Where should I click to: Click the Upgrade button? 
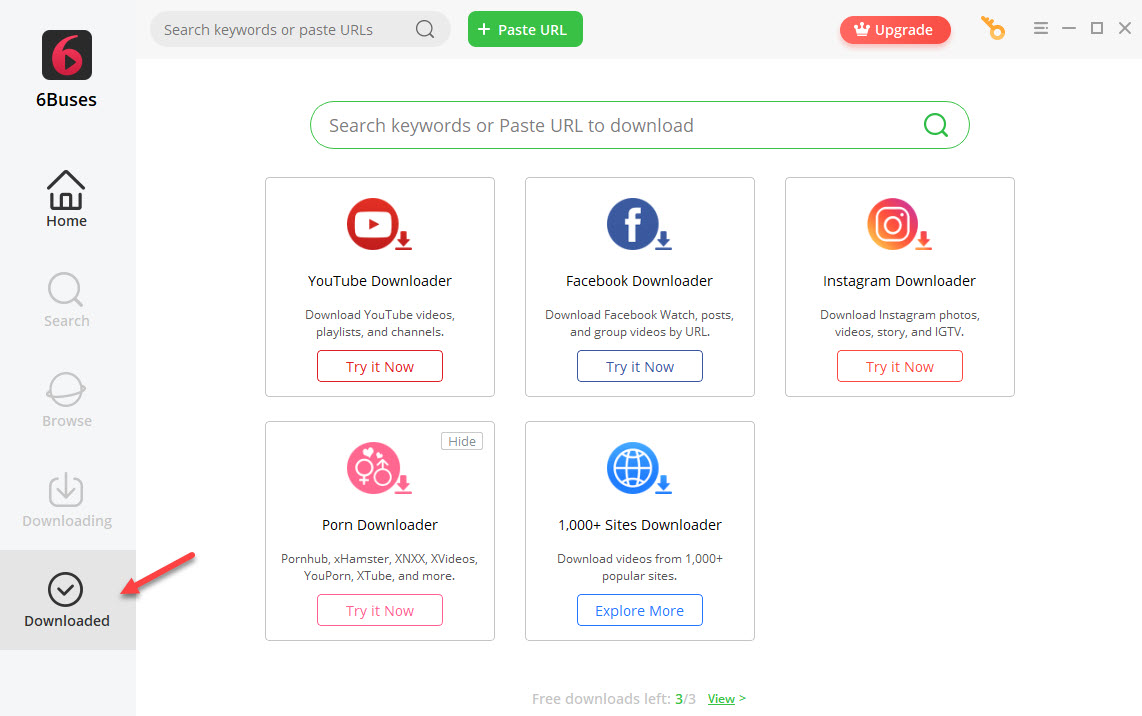pyautogui.click(x=895, y=30)
